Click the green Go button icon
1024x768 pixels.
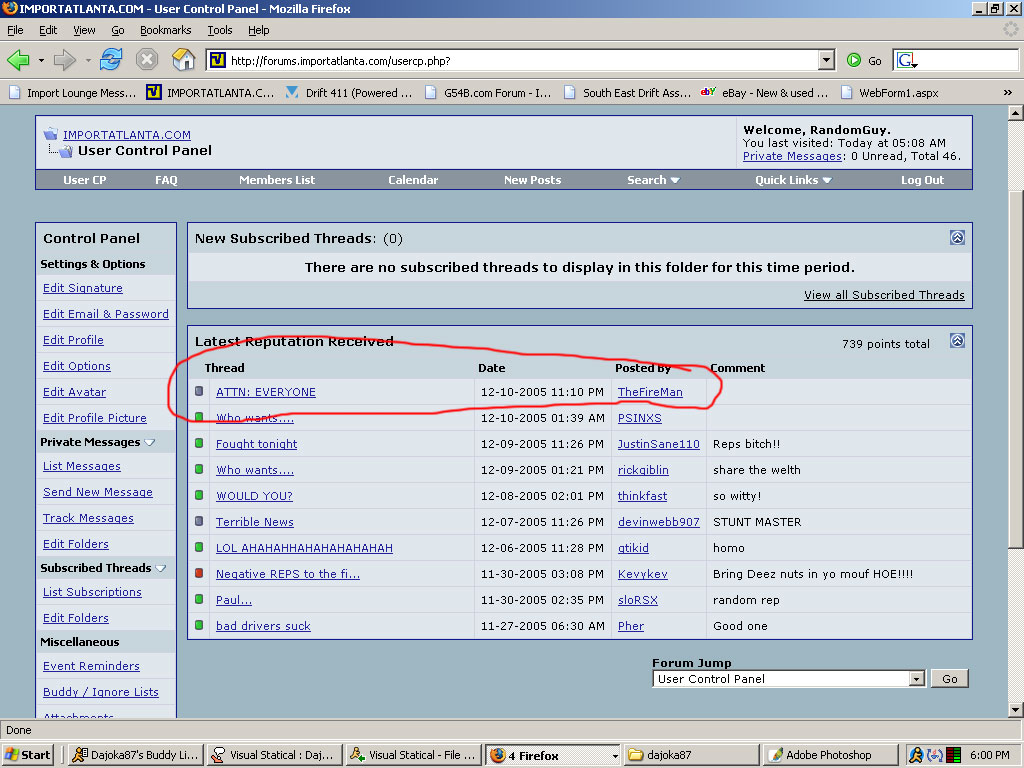coord(854,61)
